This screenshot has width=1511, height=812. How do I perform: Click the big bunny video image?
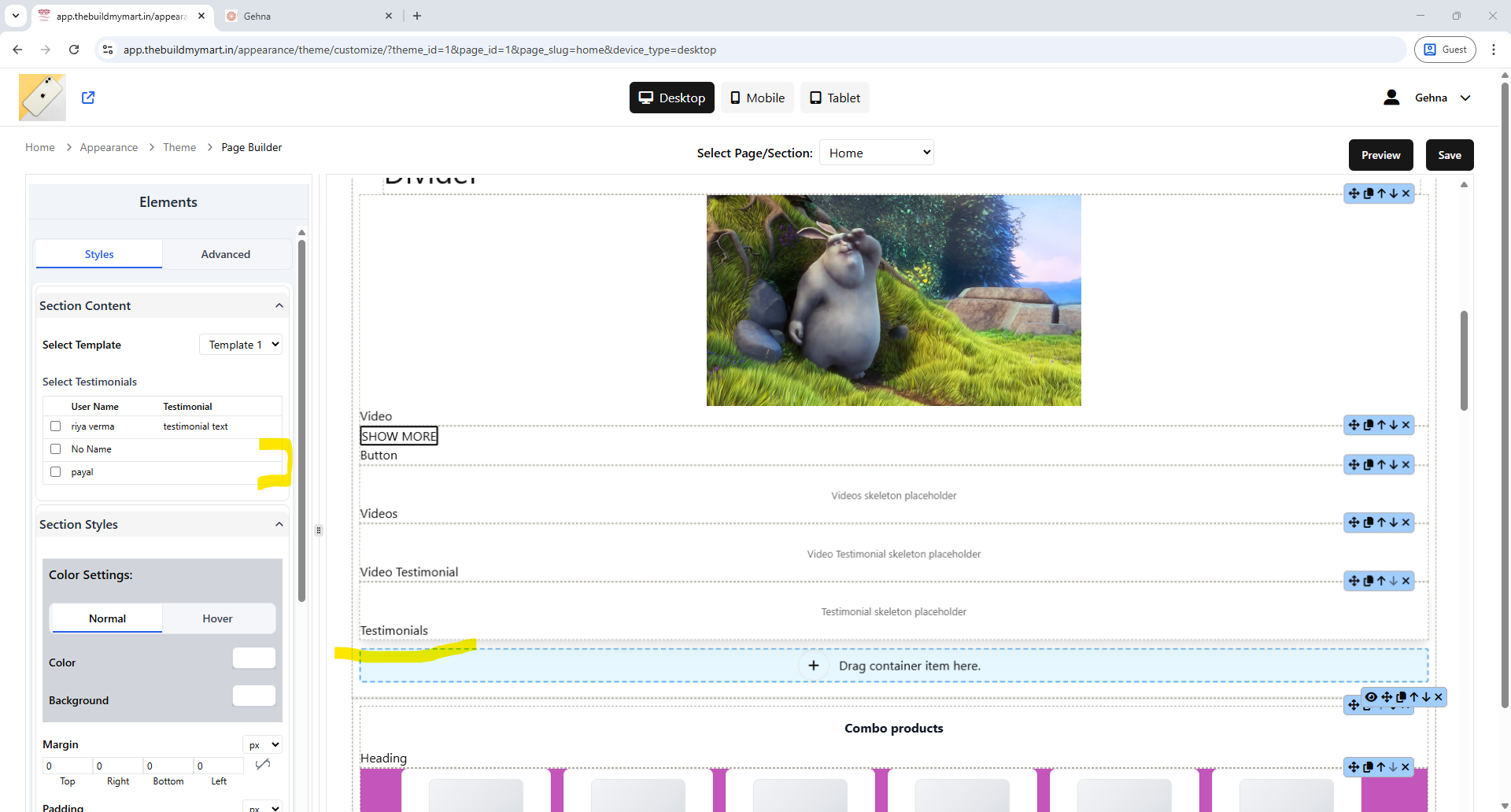[x=894, y=301]
